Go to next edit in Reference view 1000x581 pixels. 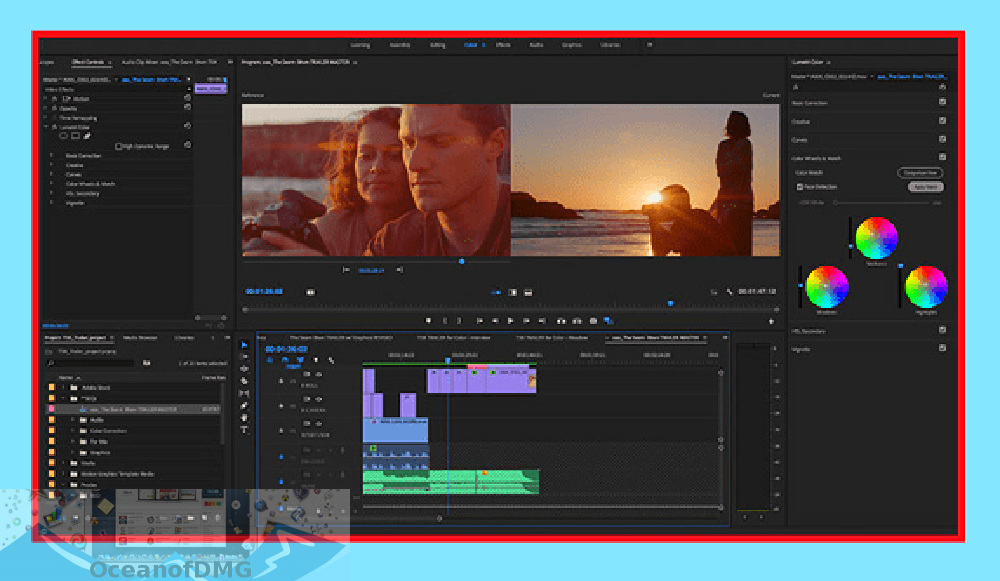pos(399,270)
